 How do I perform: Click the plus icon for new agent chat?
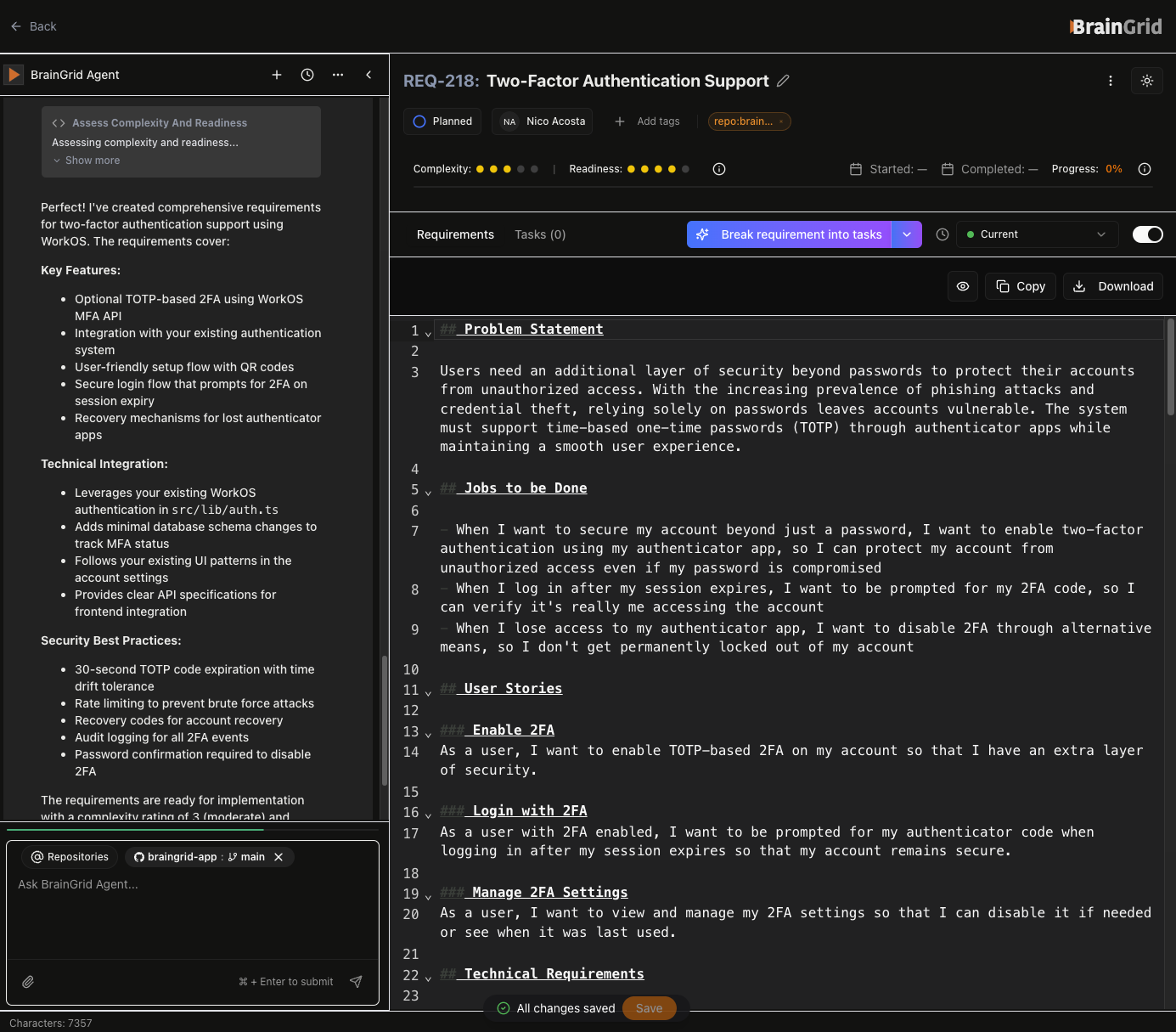(x=277, y=75)
